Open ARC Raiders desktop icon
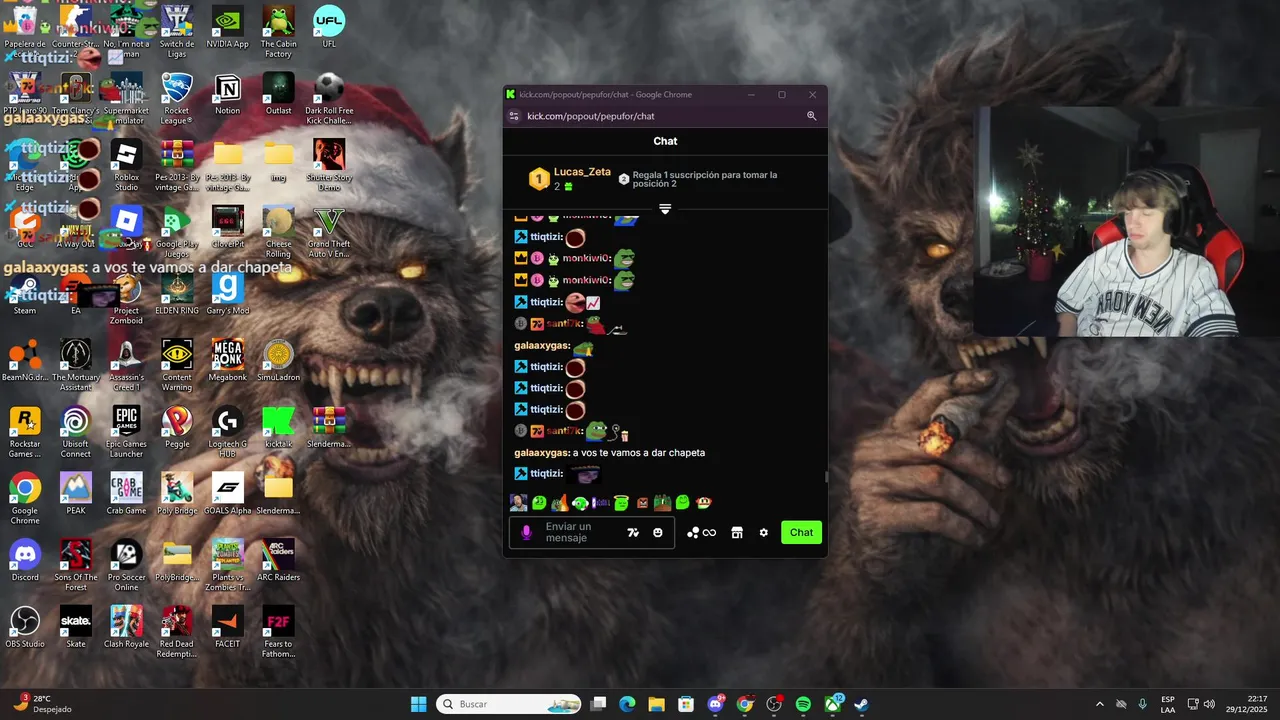 pos(278,561)
